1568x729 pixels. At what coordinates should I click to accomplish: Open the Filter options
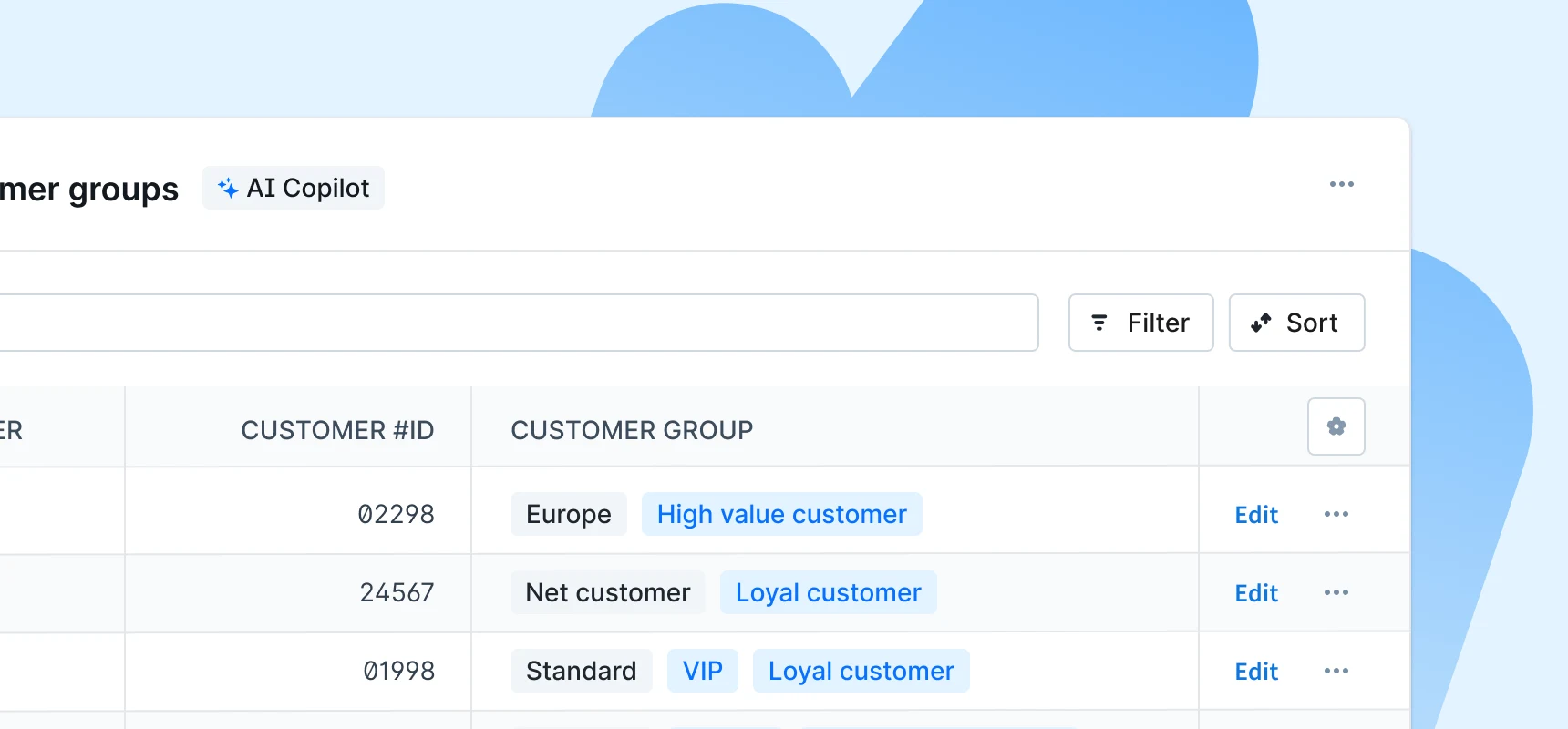coord(1140,323)
